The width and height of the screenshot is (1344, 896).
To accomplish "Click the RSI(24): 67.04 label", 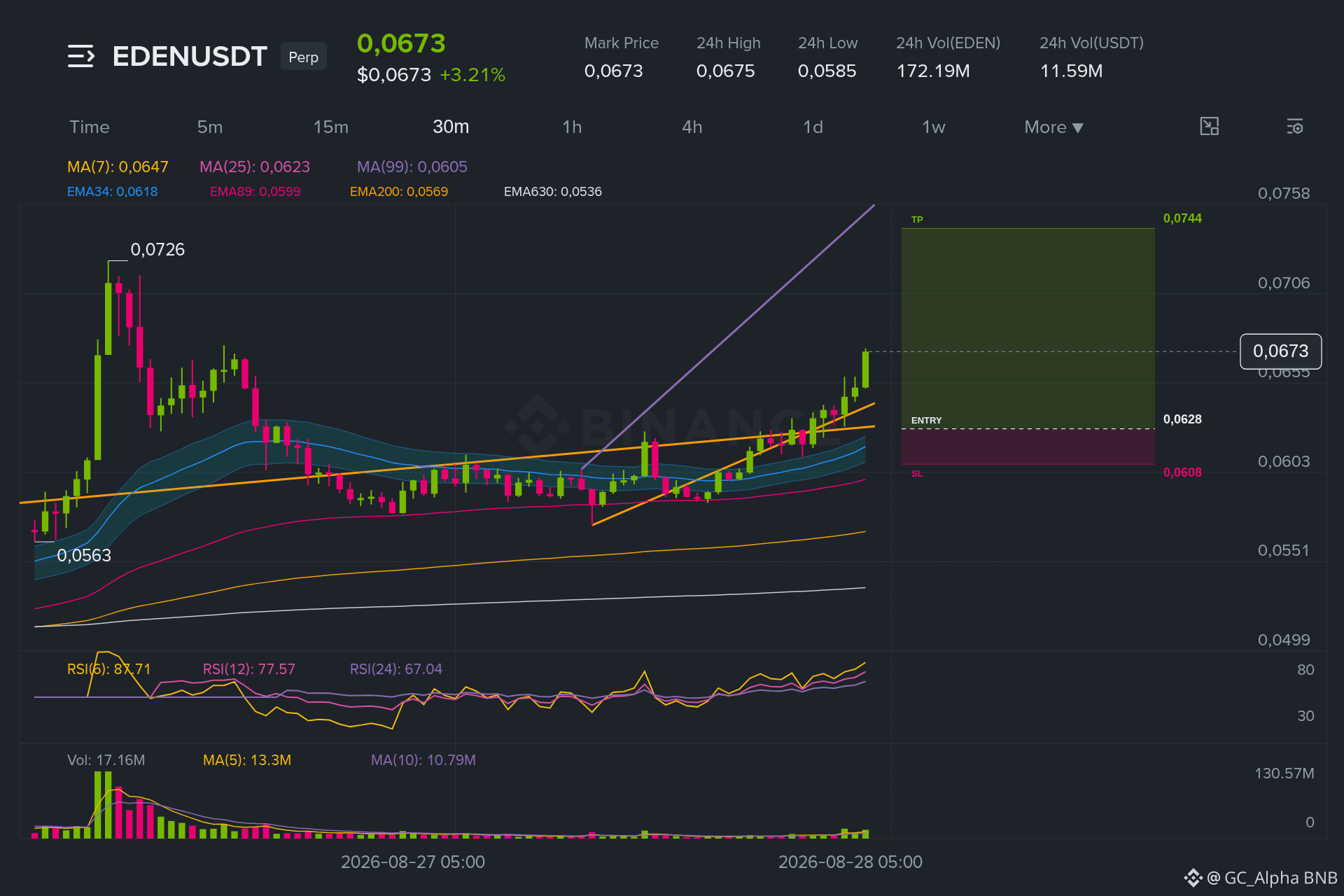I will click(x=396, y=669).
